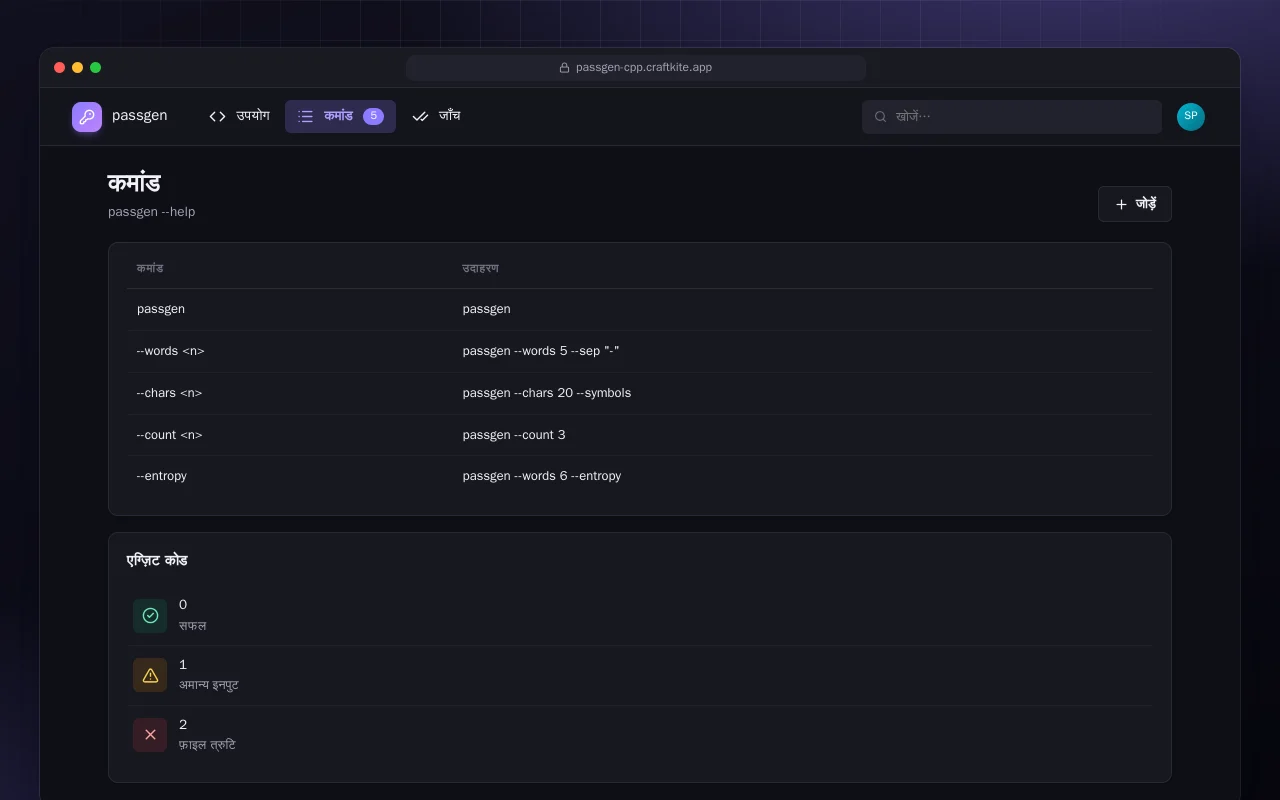
Task: Select the --entropy command cell
Action: point(162,476)
